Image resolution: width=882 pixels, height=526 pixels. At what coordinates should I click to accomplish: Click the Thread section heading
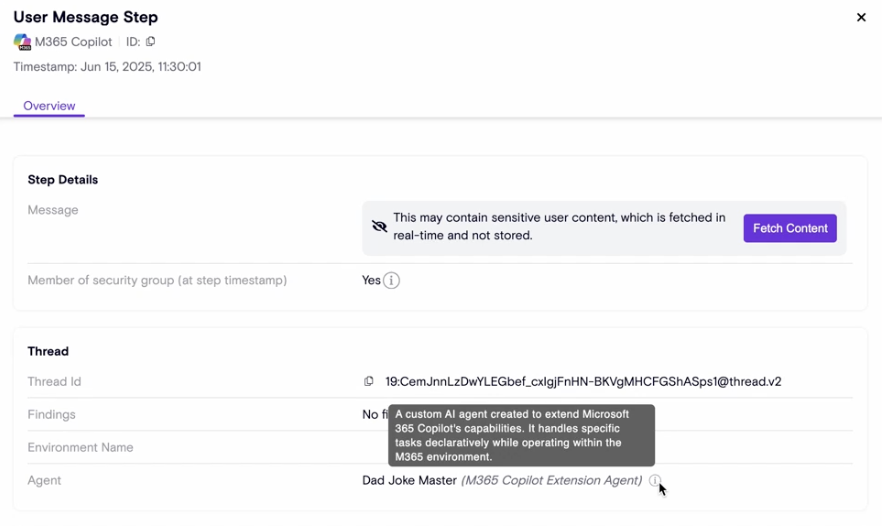tap(48, 352)
